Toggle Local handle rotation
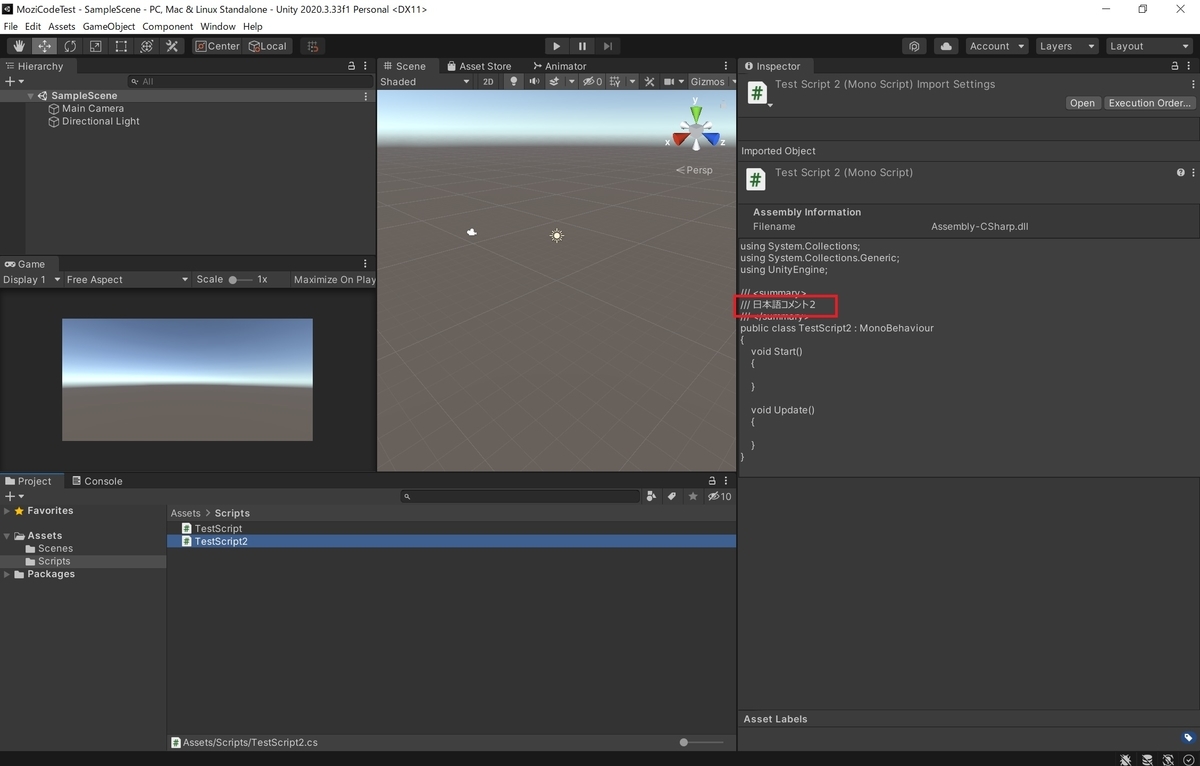The height and width of the screenshot is (766, 1200). point(268,46)
